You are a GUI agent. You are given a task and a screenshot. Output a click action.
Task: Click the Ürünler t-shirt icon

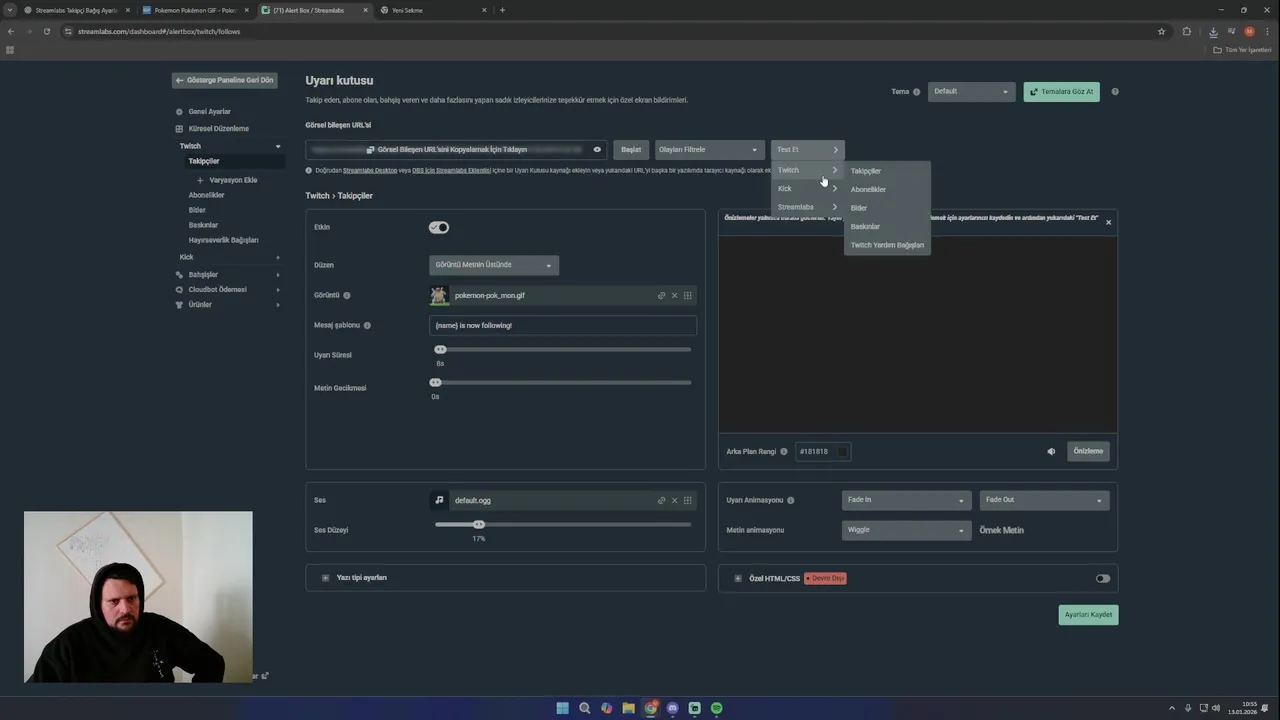coord(179,305)
